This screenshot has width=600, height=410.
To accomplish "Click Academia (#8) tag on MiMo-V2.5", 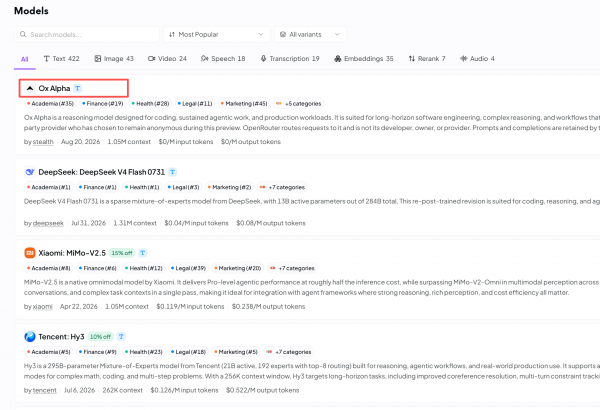I will (x=48, y=268).
